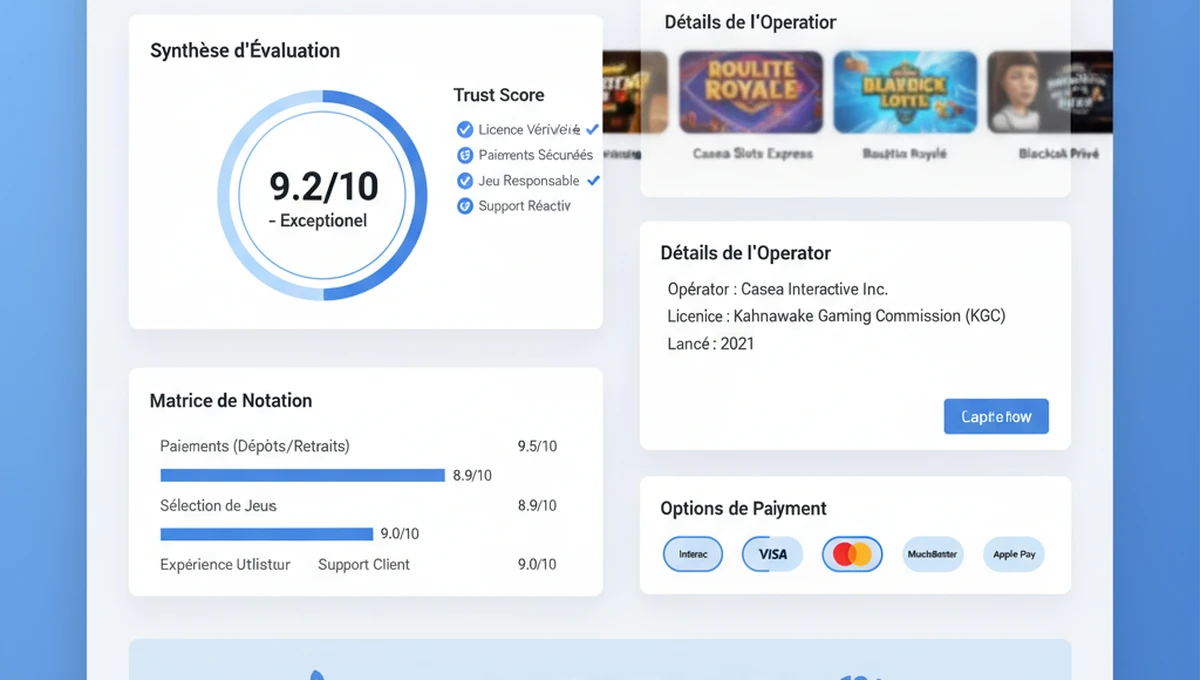Choose the Mastercard logo badge
This screenshot has width=1200, height=680.
(852, 553)
